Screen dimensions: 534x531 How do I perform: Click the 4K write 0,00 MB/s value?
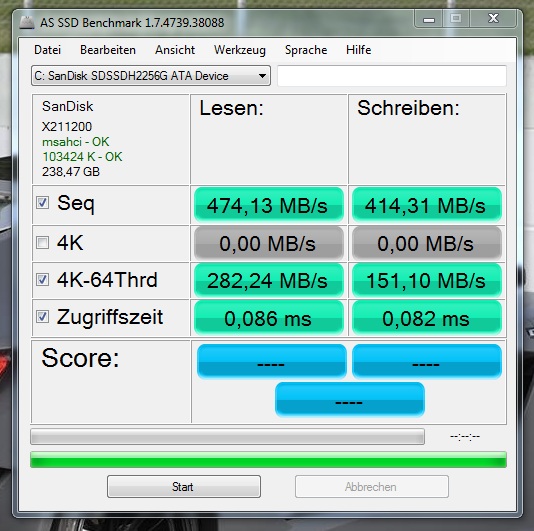tap(426, 243)
